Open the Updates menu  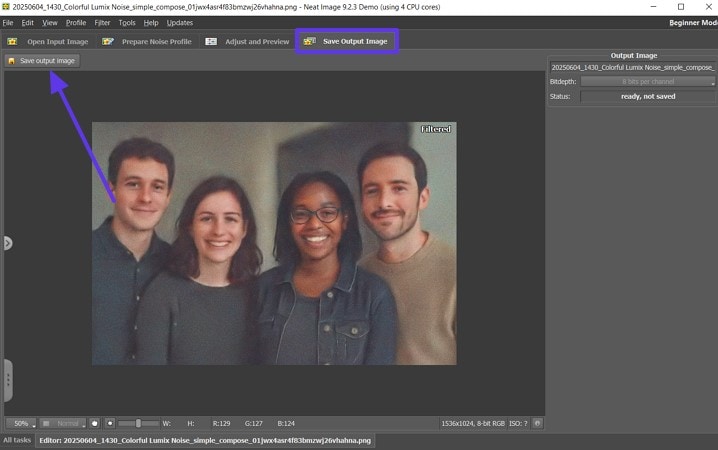(x=180, y=23)
